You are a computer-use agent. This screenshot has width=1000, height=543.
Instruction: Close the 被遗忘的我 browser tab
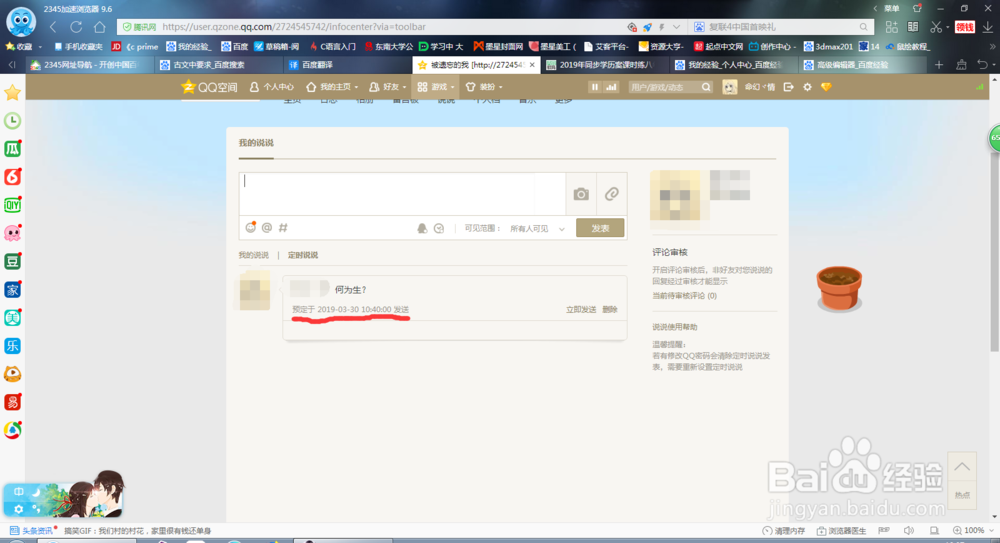pos(532,64)
